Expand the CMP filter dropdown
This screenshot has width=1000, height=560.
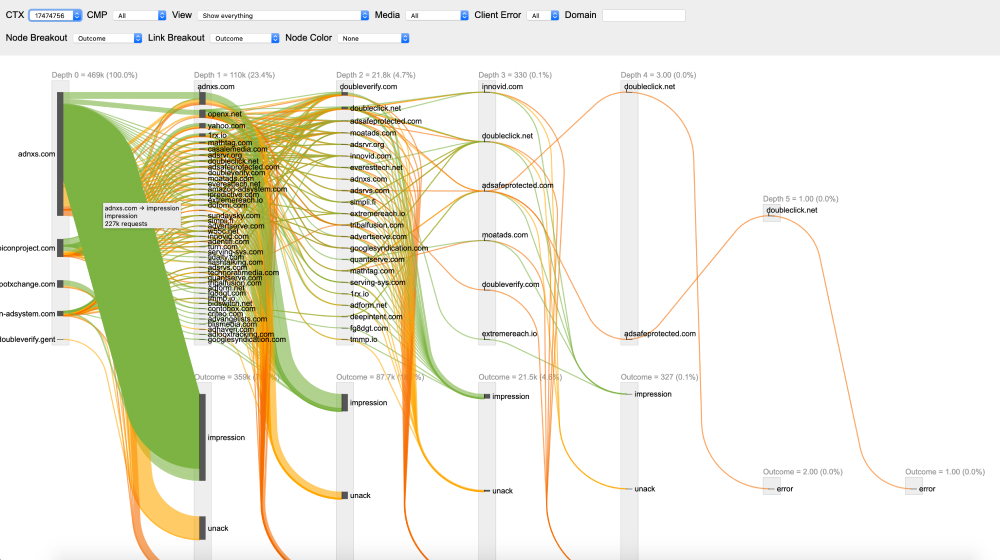[140, 16]
